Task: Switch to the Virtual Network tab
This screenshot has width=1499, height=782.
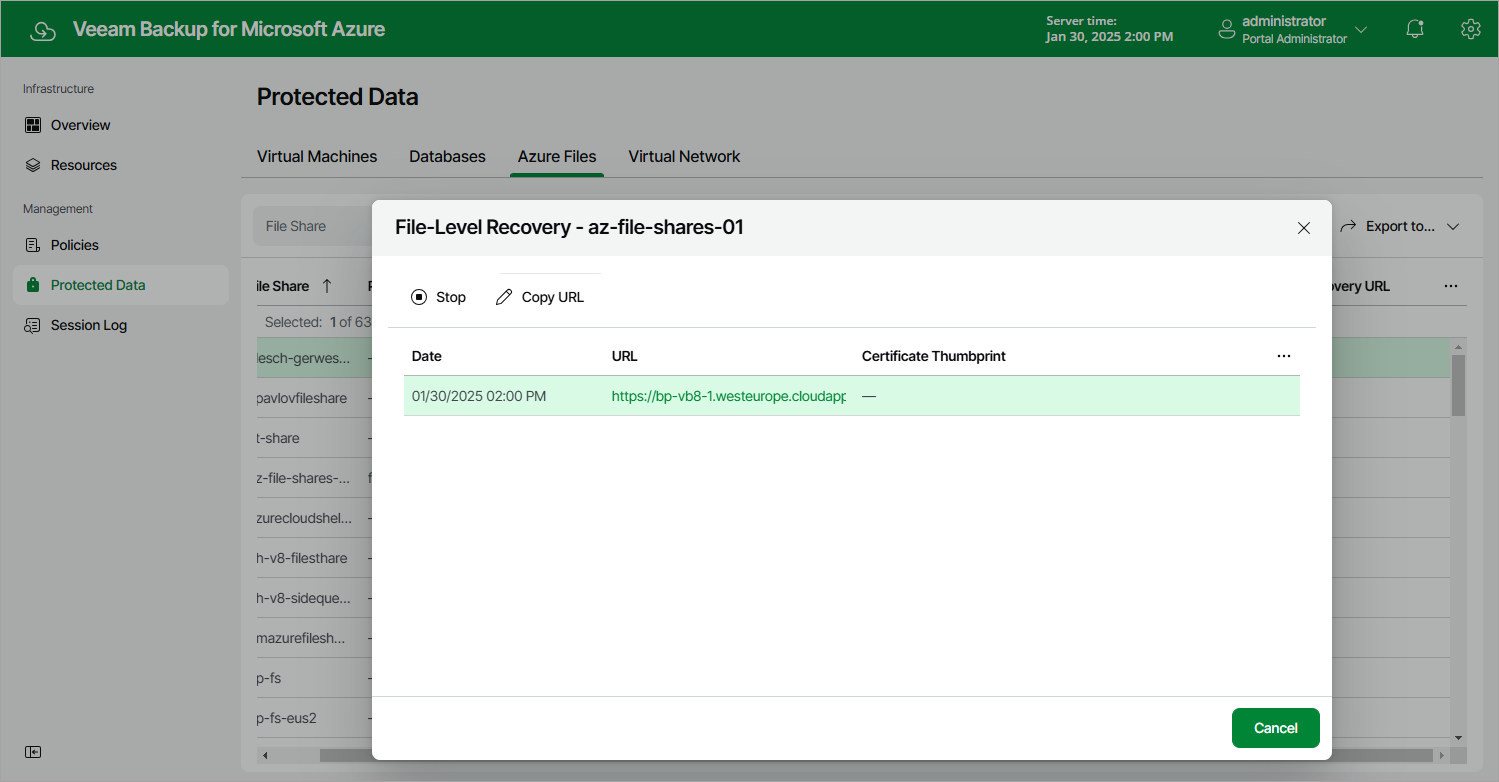Action: (684, 157)
